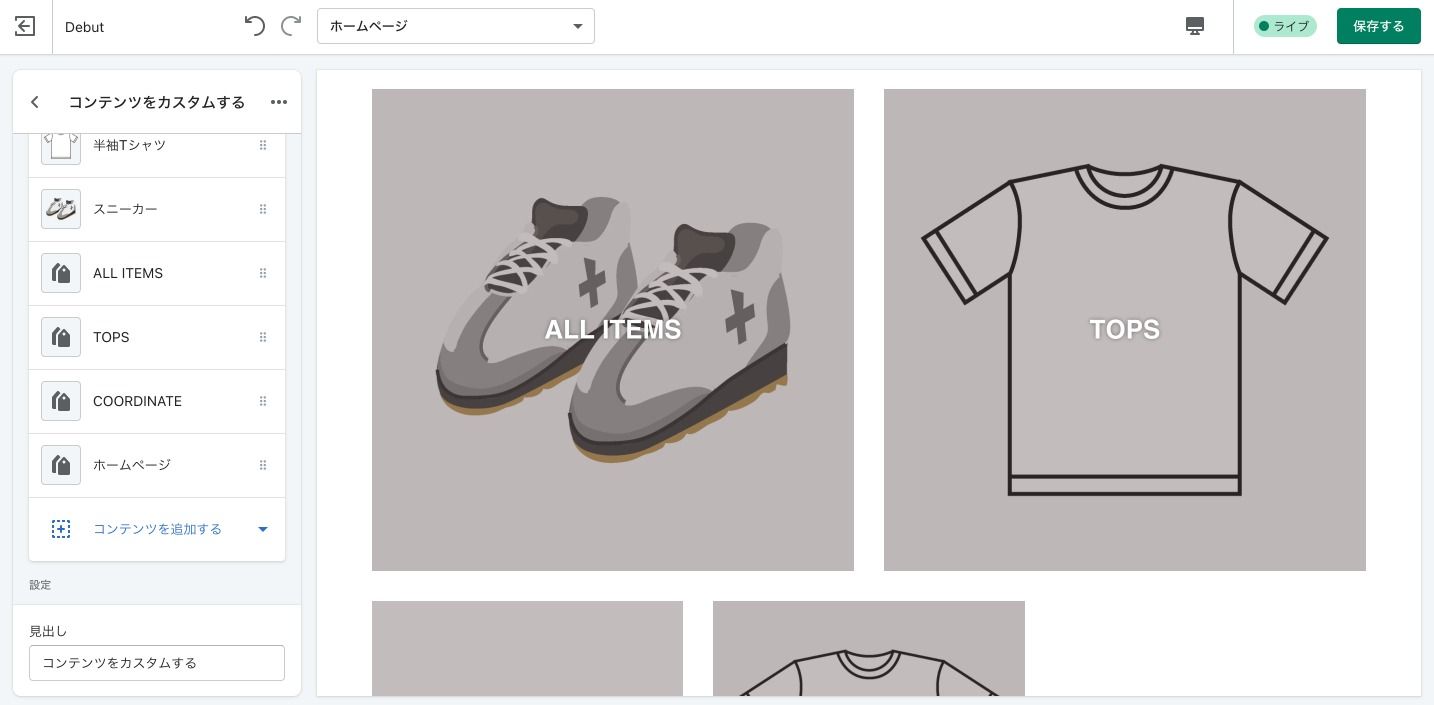Viewport: 1434px width, 705px height.
Task: Expand the コンテンツを追加する dropdown arrow
Action: click(x=263, y=529)
